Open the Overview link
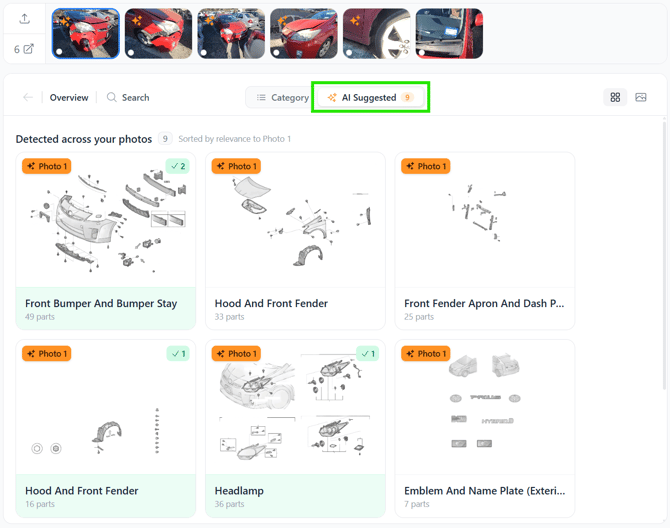This screenshot has width=670, height=528. tap(69, 97)
